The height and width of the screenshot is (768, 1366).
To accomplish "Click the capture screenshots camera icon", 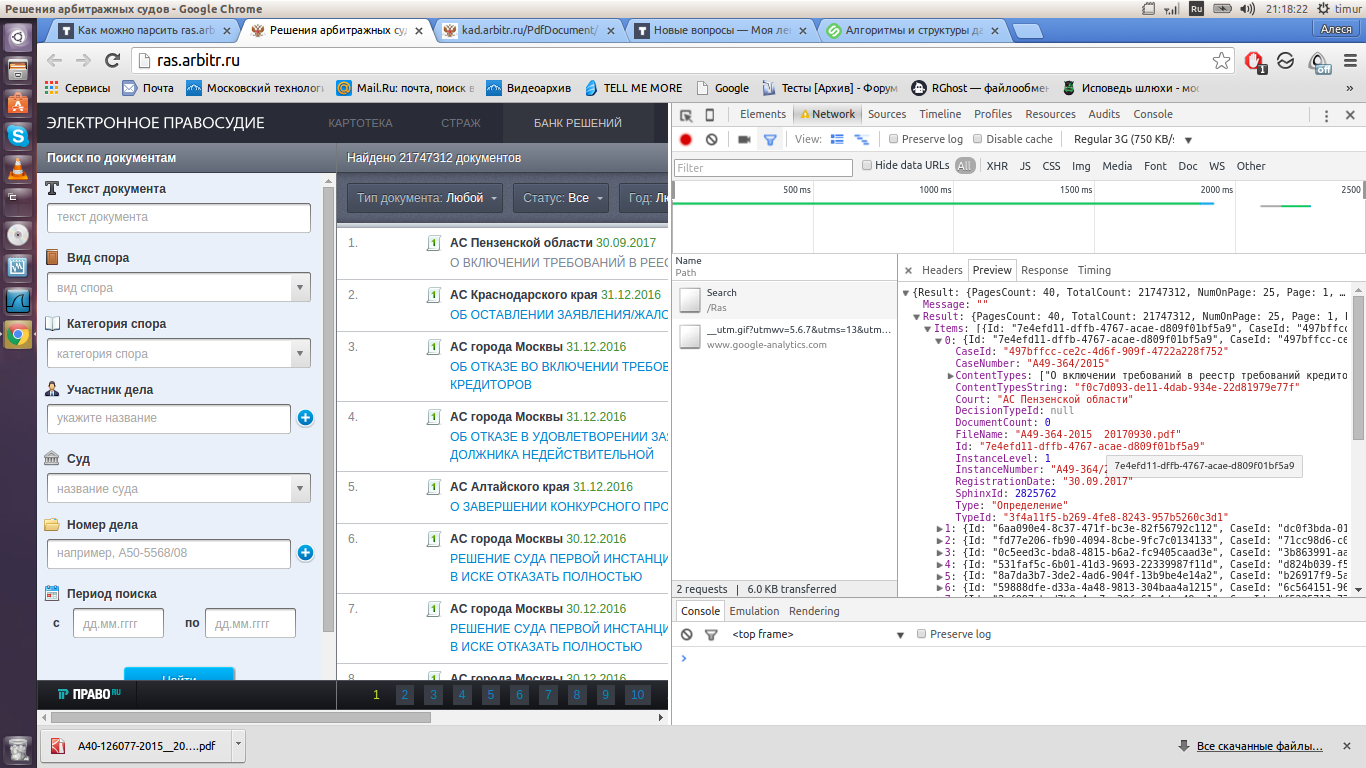I will (x=744, y=140).
